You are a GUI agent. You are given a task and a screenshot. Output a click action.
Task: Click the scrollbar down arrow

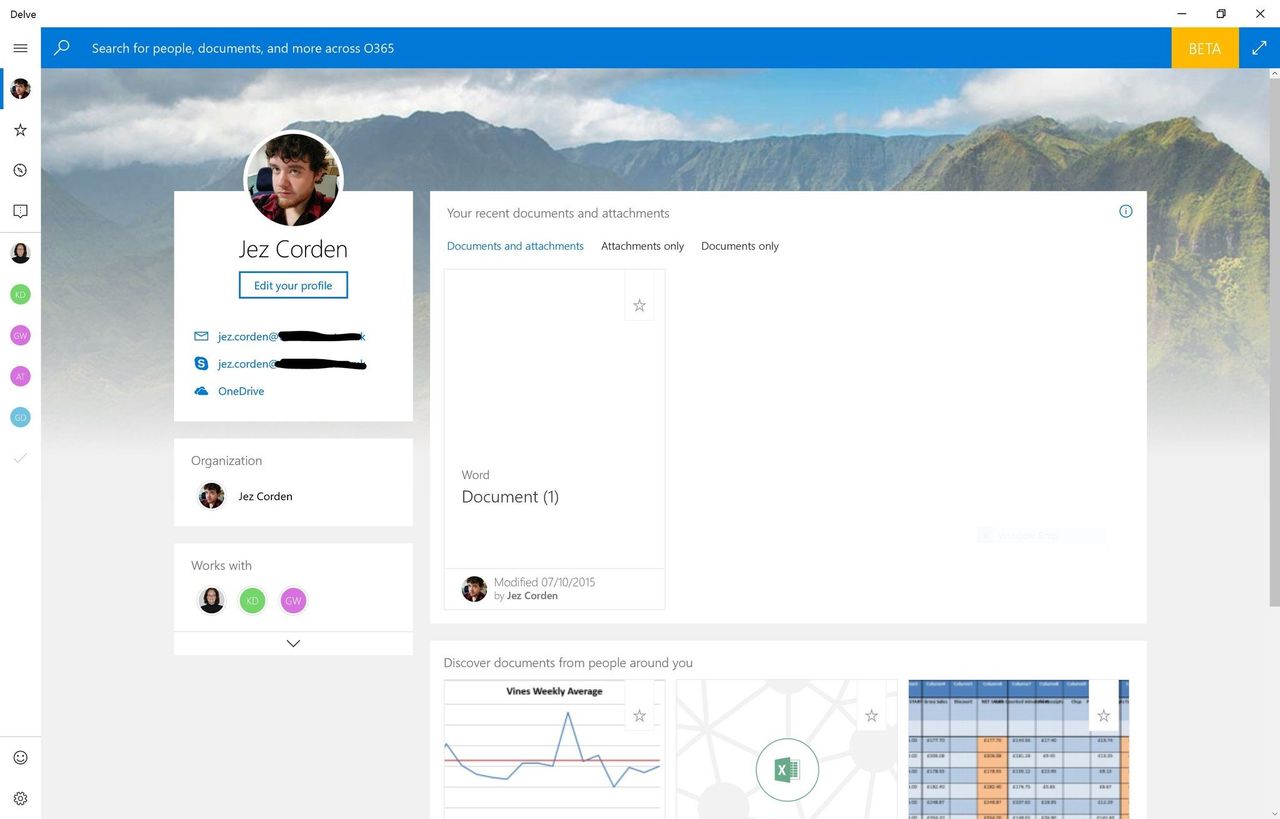point(1273,812)
